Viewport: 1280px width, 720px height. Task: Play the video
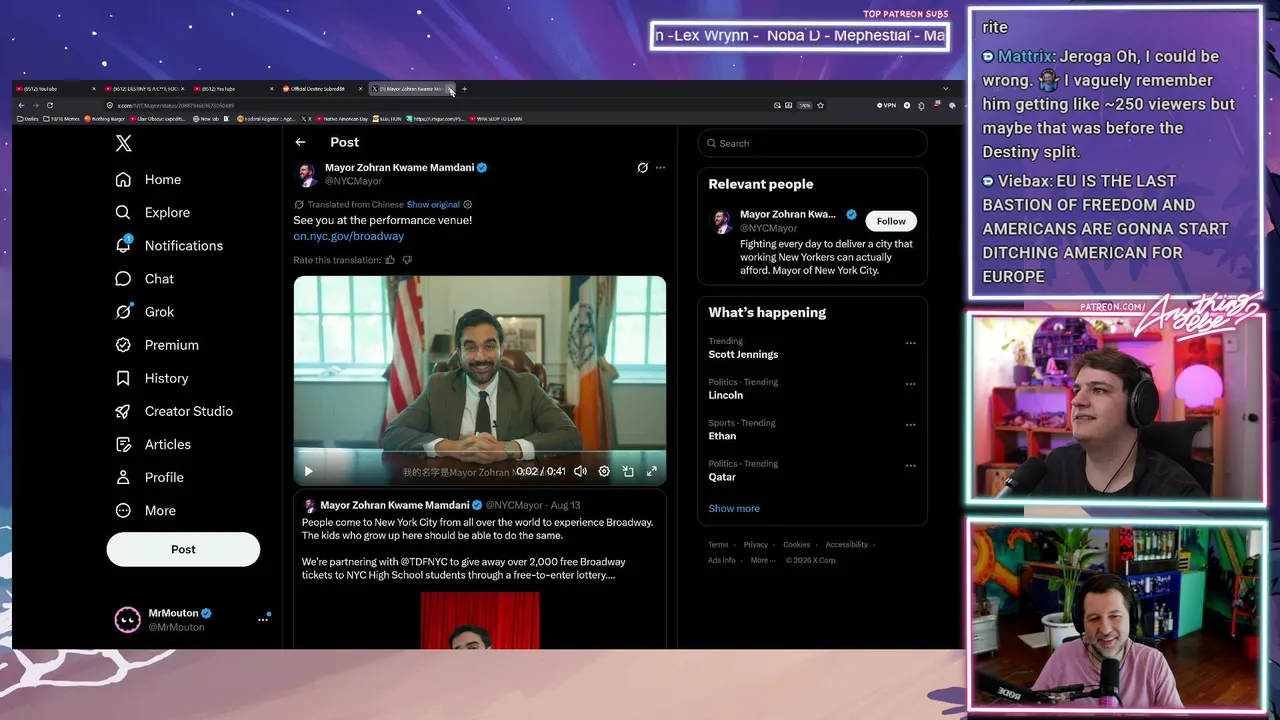tap(308, 472)
